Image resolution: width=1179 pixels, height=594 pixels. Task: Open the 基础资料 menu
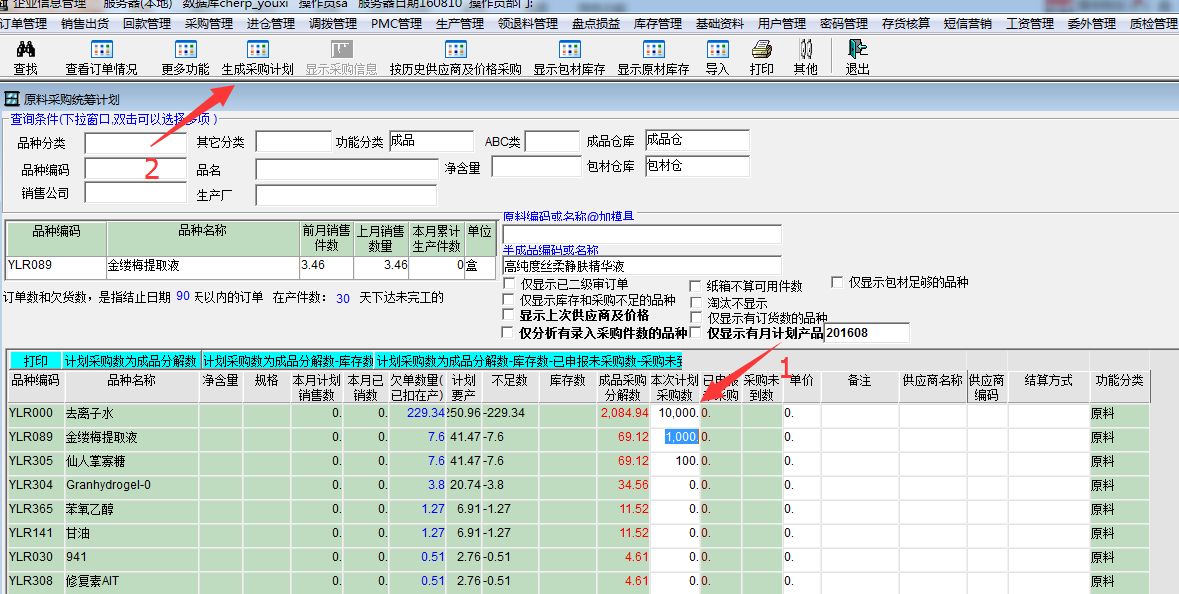point(720,23)
